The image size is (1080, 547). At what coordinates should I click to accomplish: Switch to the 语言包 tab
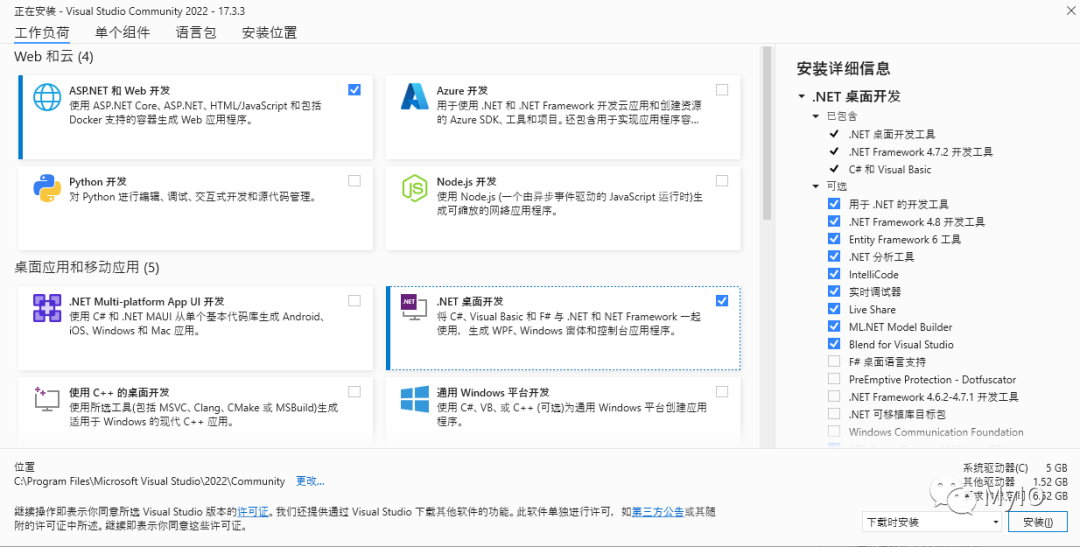[196, 32]
